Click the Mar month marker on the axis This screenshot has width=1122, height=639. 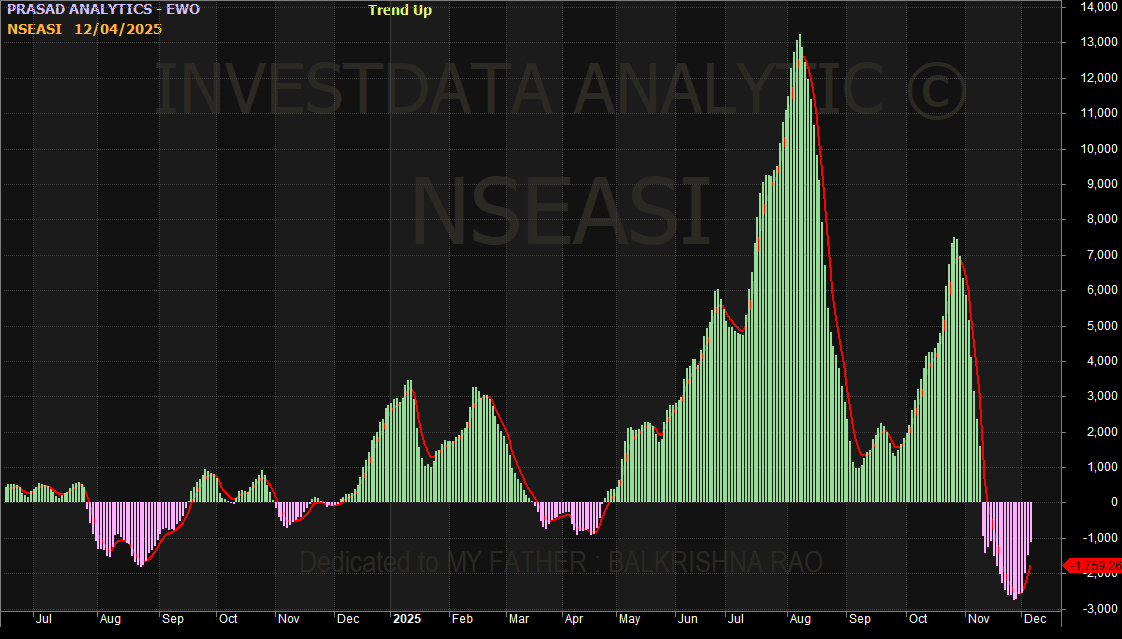click(x=520, y=619)
